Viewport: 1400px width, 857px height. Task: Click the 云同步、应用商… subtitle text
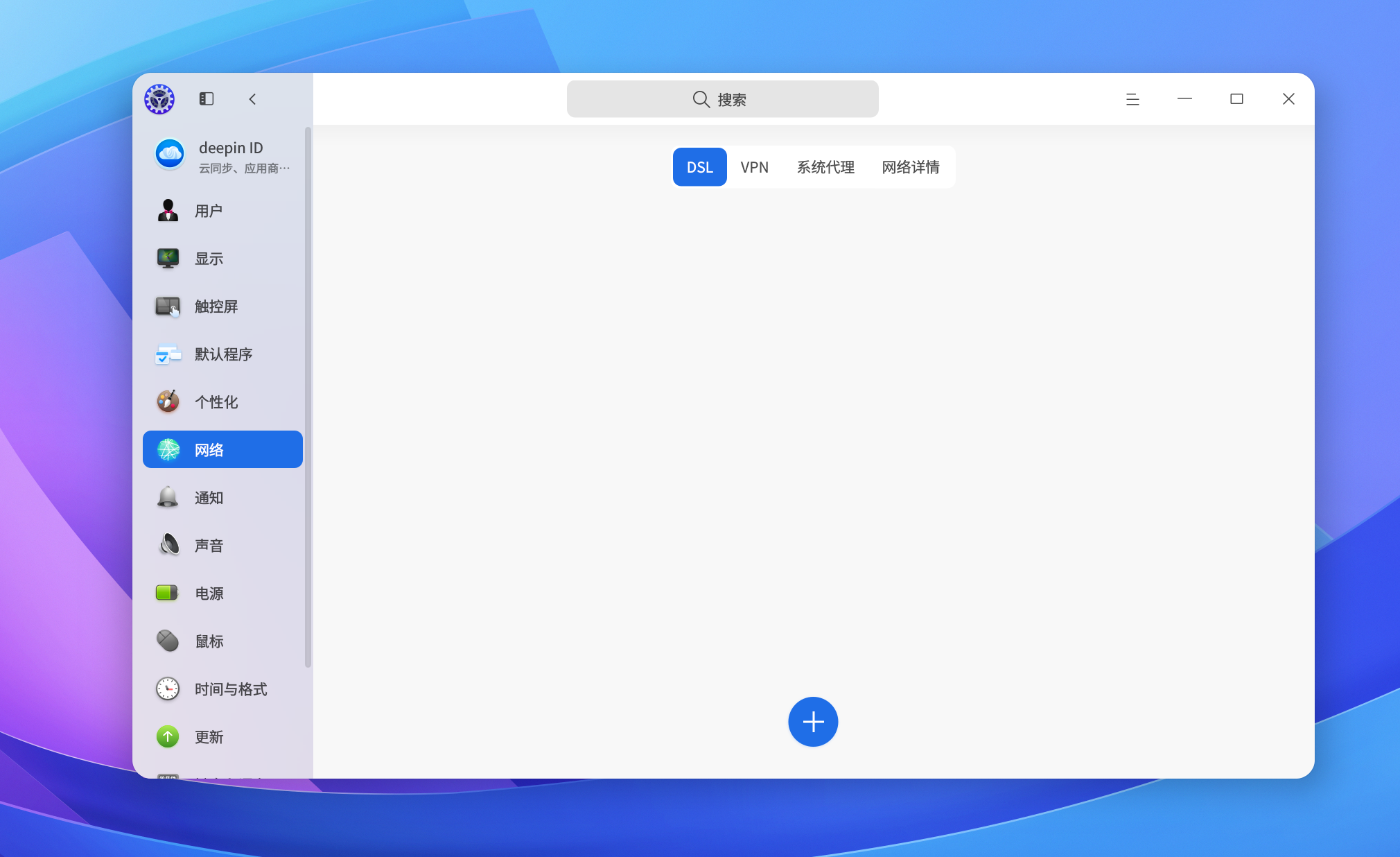click(x=244, y=168)
